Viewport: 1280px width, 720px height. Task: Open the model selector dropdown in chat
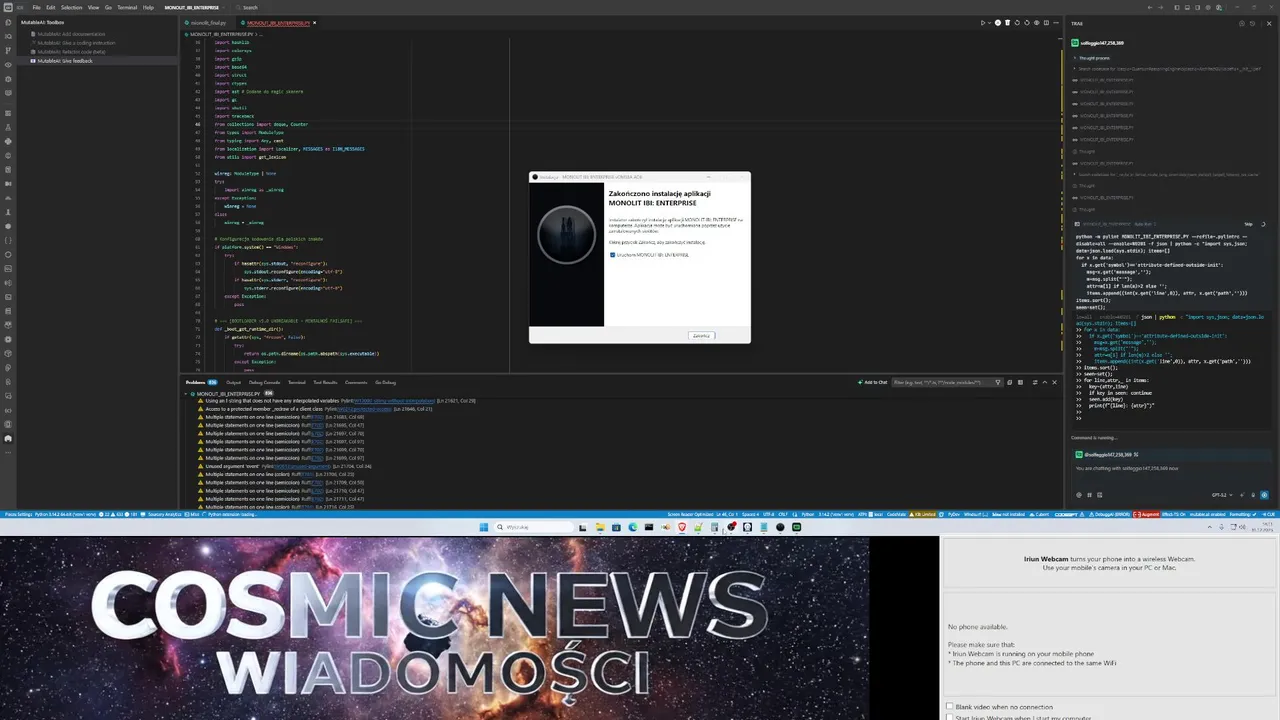pos(1221,494)
